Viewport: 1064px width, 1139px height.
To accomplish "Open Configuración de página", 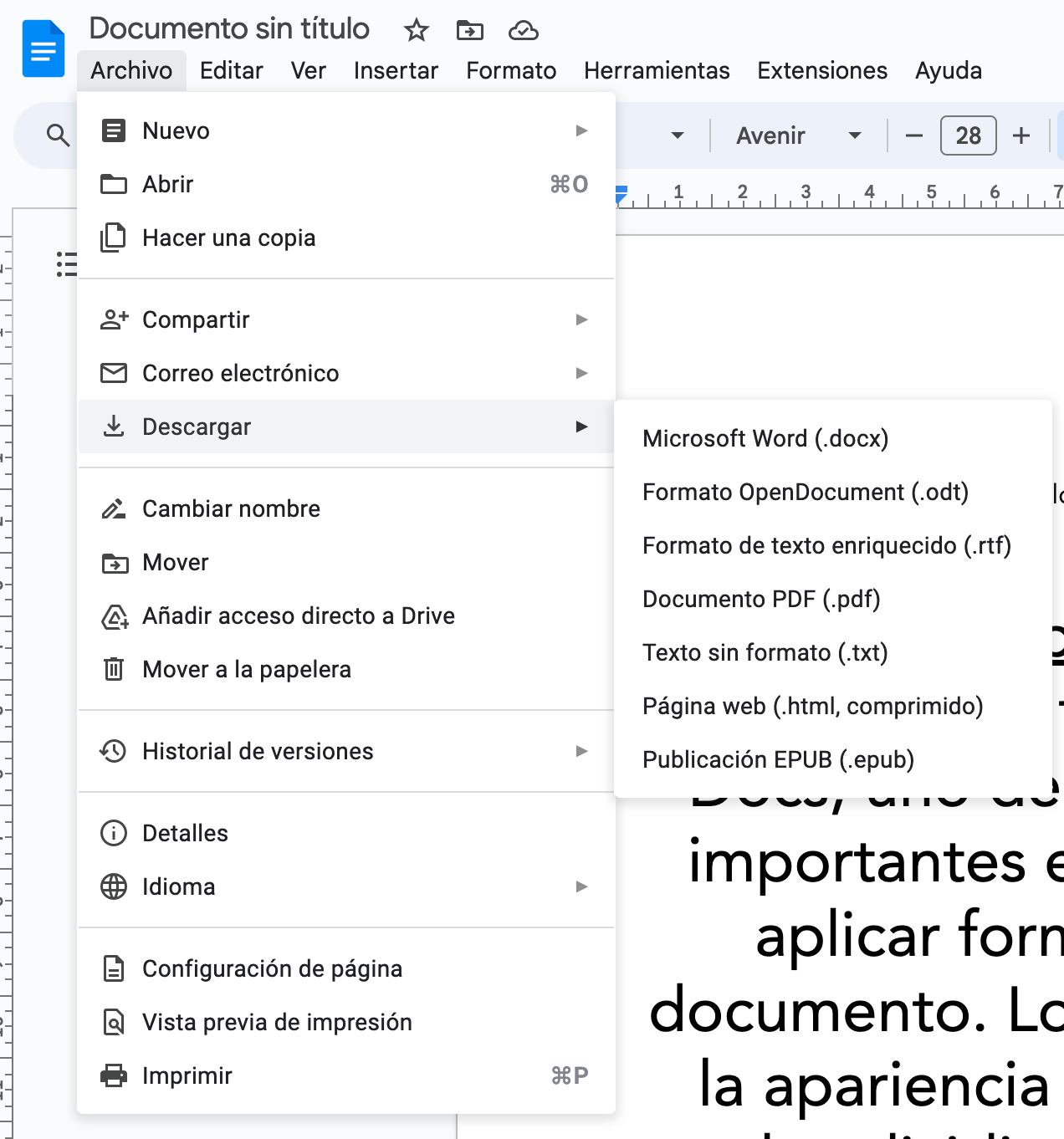I will click(x=272, y=968).
